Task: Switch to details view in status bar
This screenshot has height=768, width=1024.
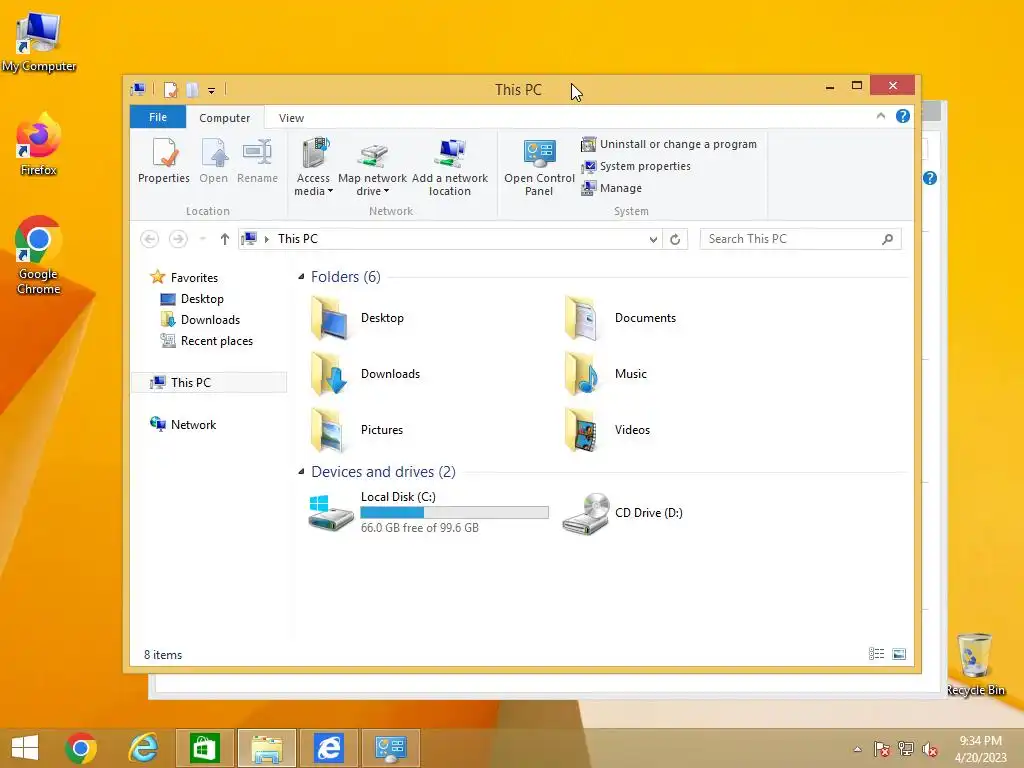Action: point(876,654)
